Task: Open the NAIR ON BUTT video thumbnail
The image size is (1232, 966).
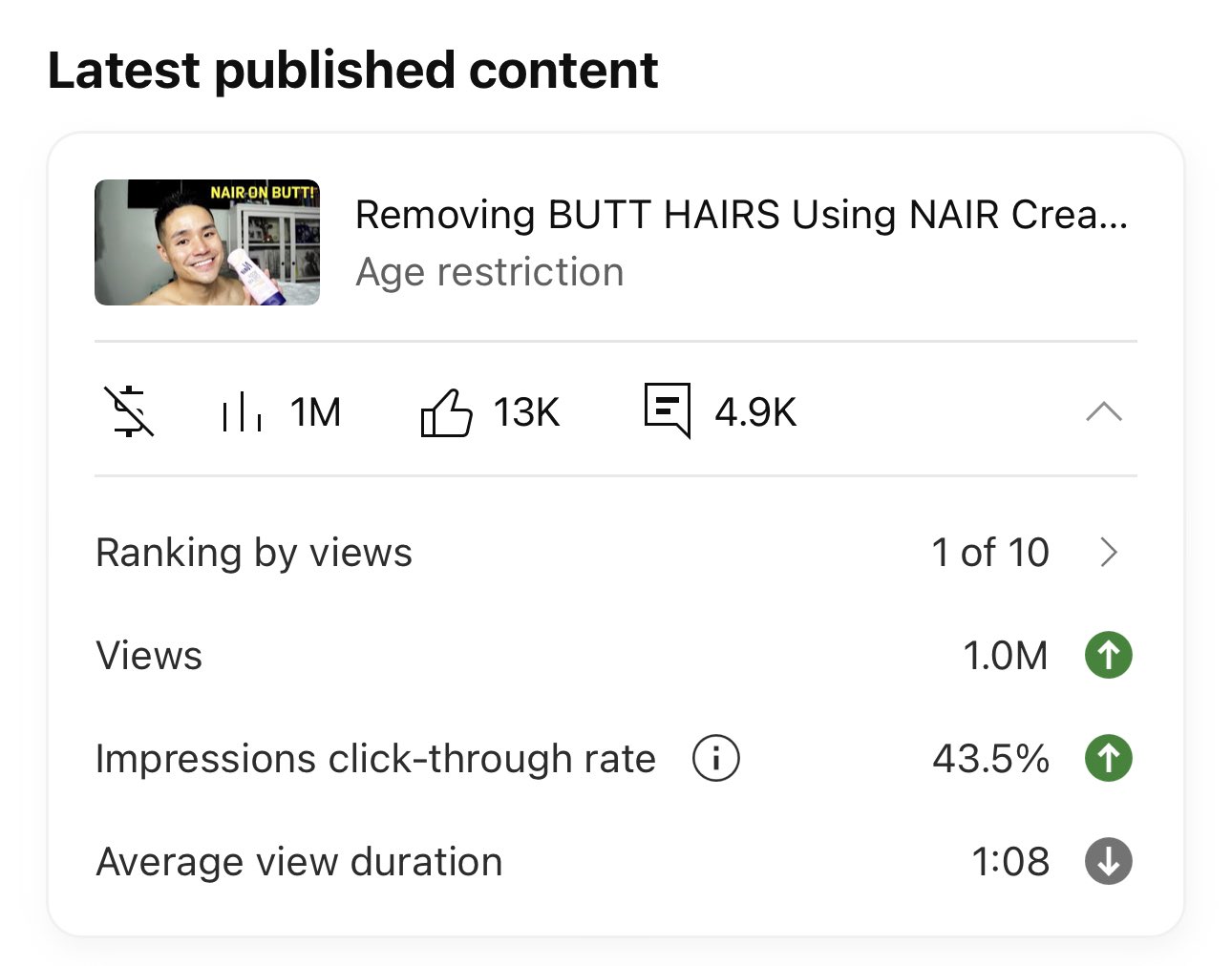Action: [x=207, y=242]
